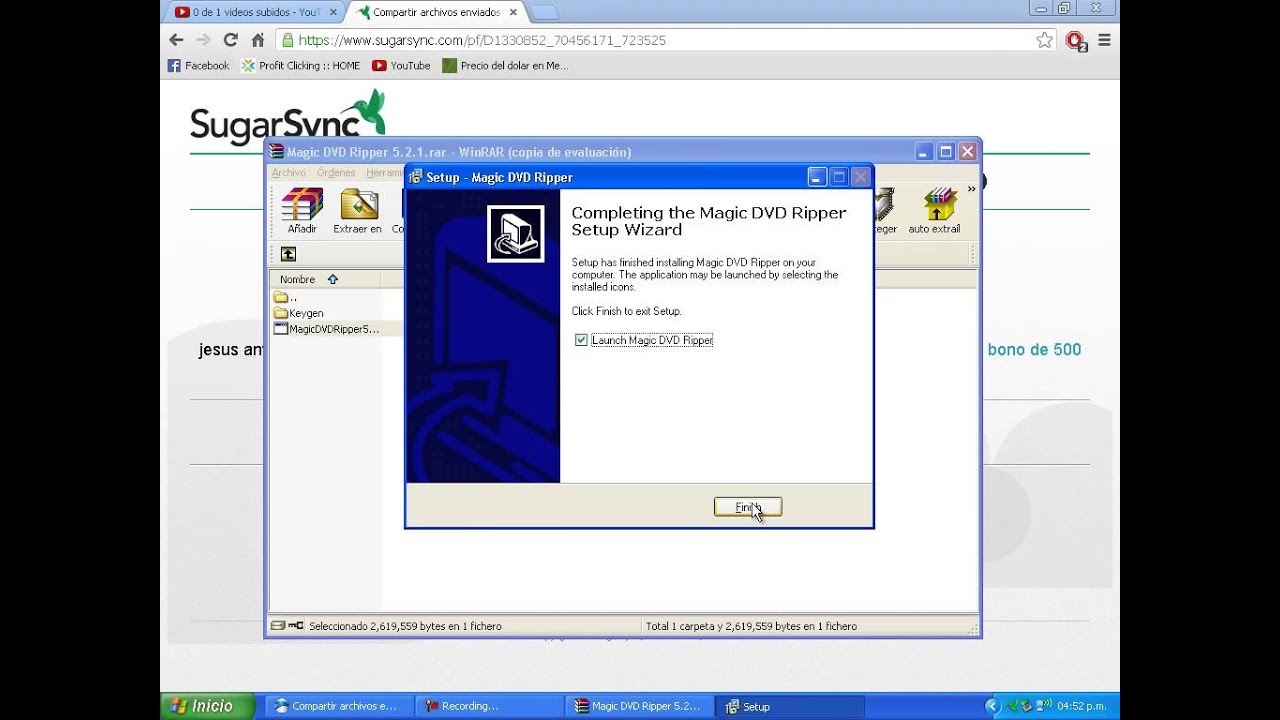Open the Facebook bookmark
The height and width of the screenshot is (720, 1280).
pos(198,66)
